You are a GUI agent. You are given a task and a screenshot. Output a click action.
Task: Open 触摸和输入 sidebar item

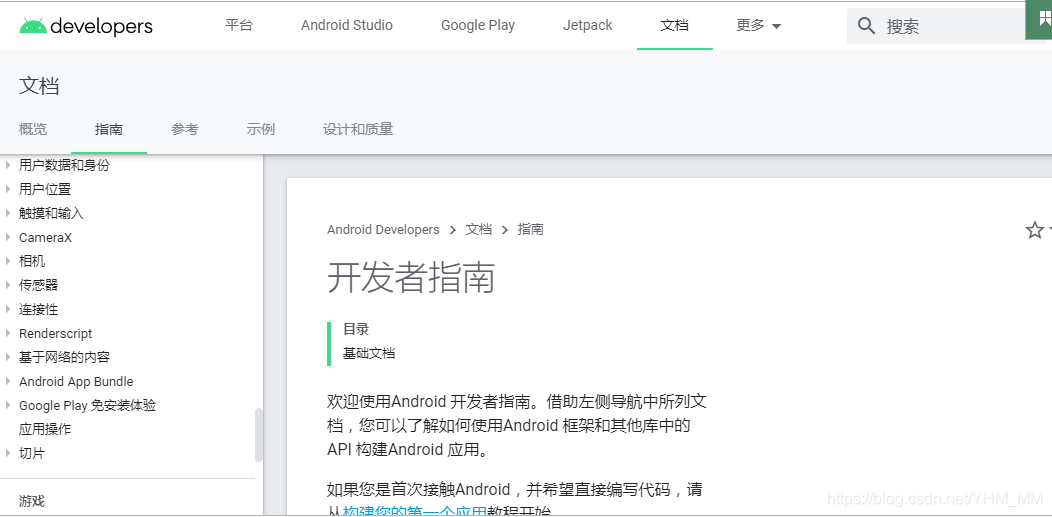pyautogui.click(x=51, y=213)
